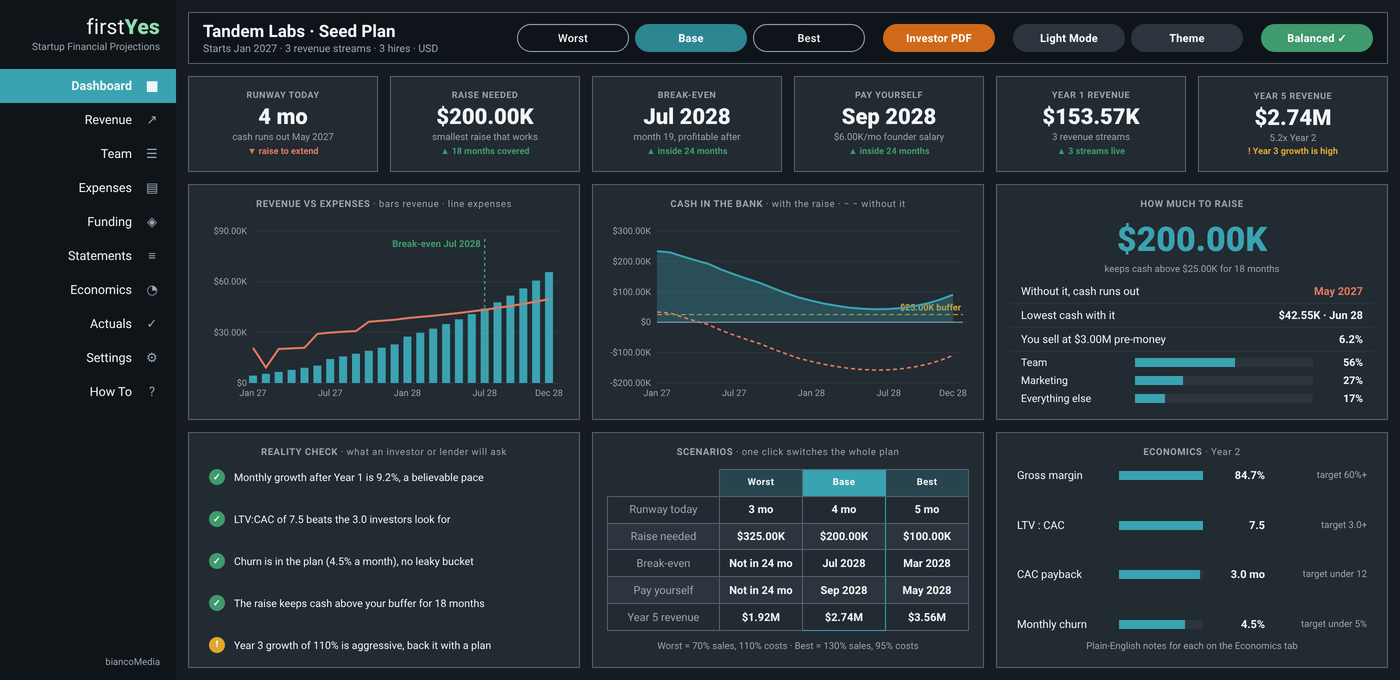Click the $42.55K · Jun 28 value

tap(1321, 316)
